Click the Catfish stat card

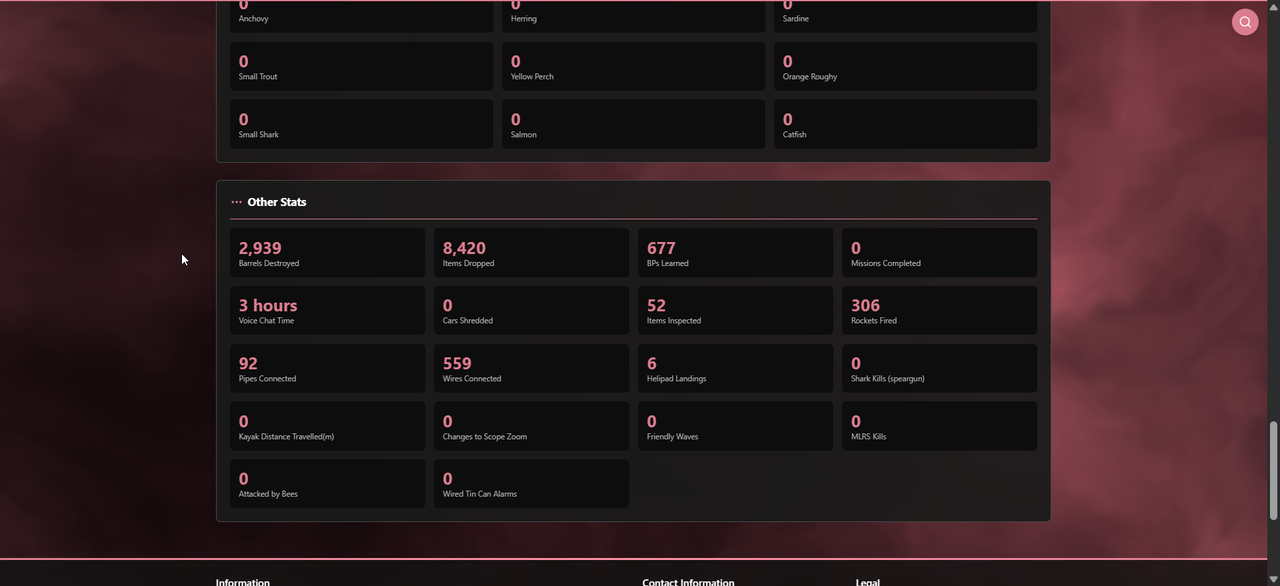[905, 124]
